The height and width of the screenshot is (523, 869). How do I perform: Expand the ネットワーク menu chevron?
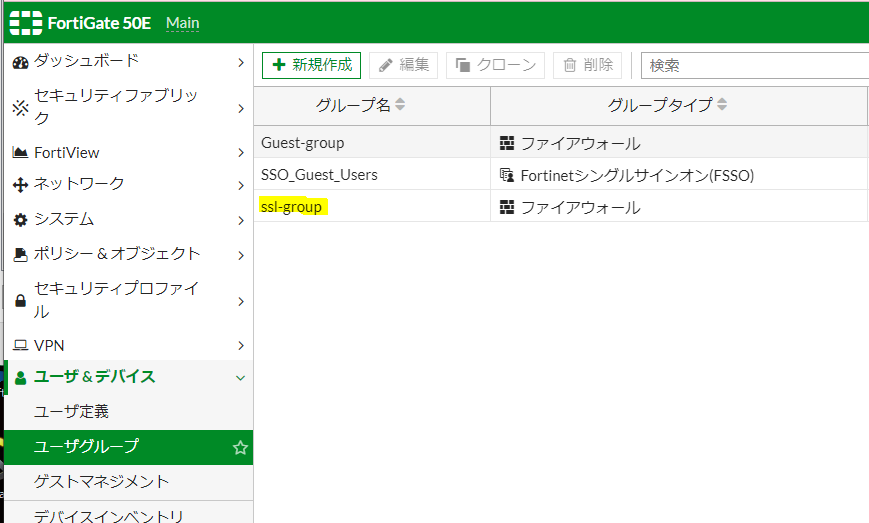241,185
